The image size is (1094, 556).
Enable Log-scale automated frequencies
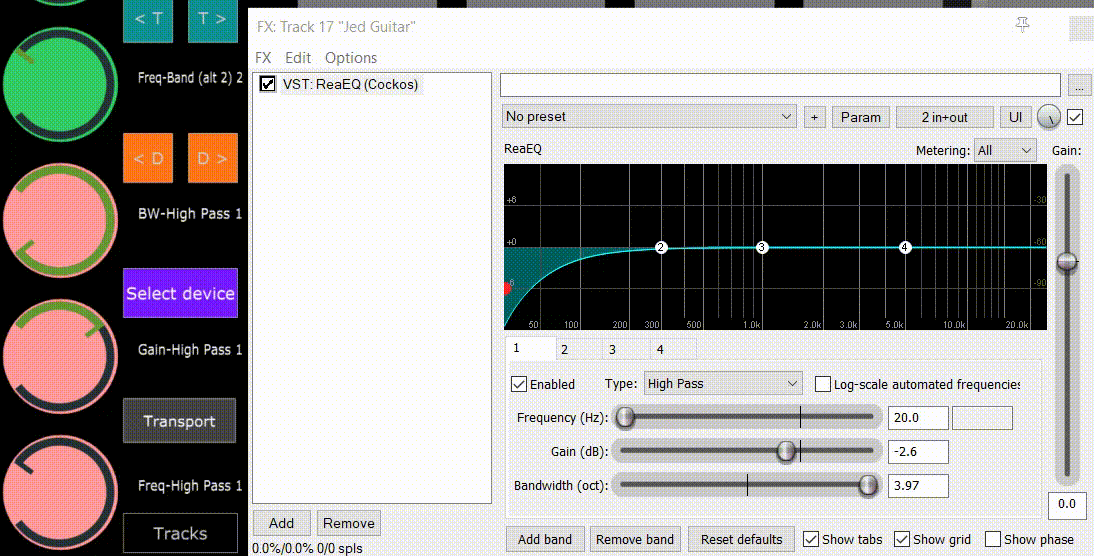823,384
